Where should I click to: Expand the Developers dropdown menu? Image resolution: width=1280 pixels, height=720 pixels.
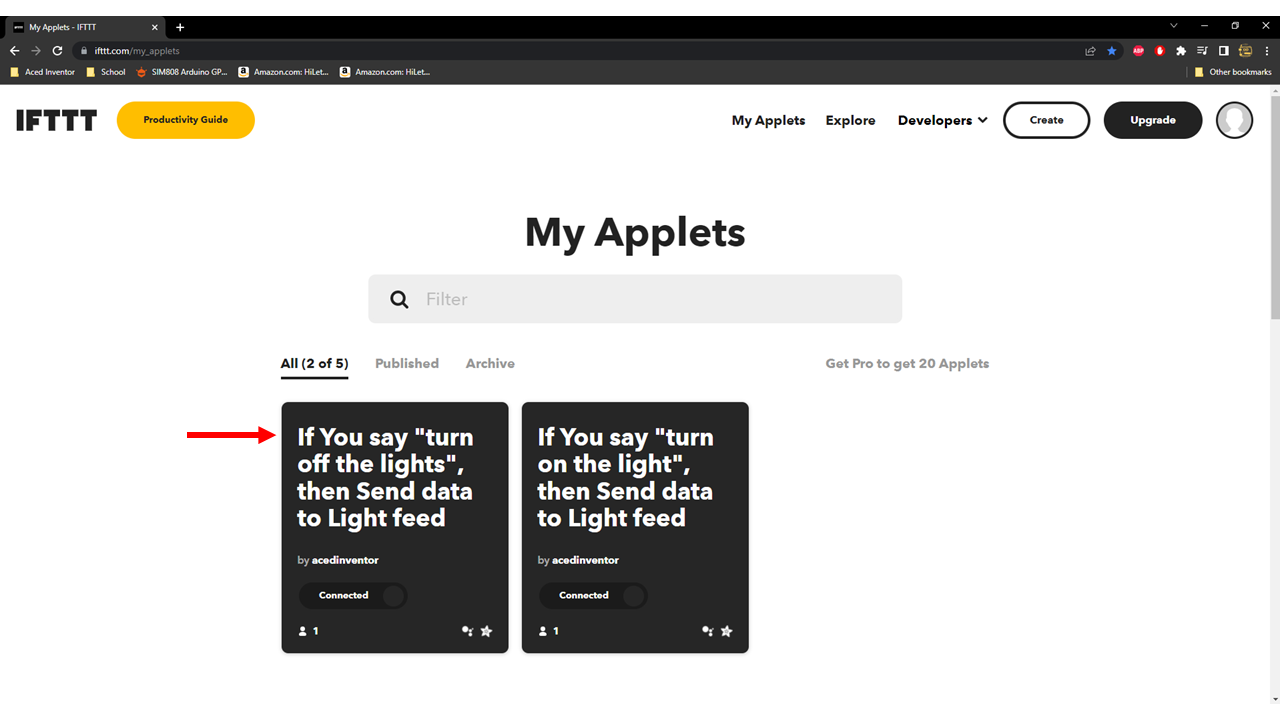942,120
